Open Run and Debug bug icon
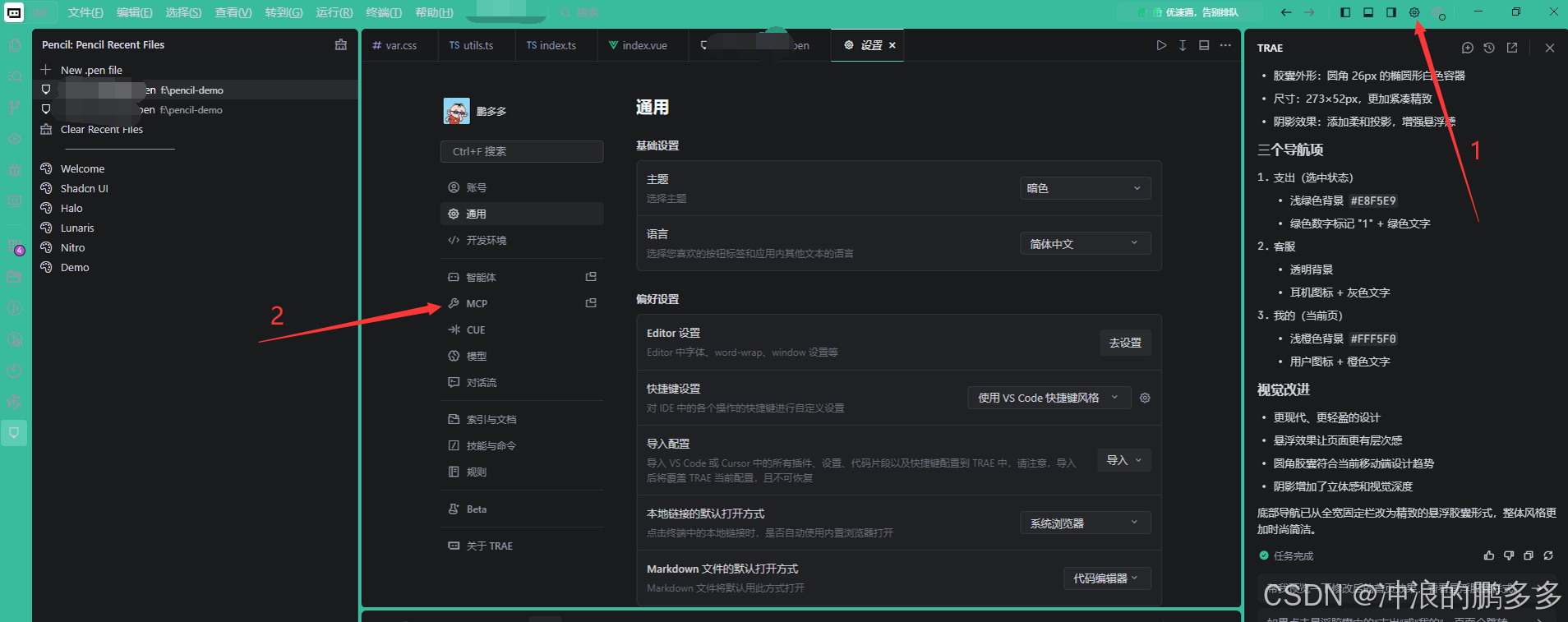The image size is (1568, 622). [15, 170]
